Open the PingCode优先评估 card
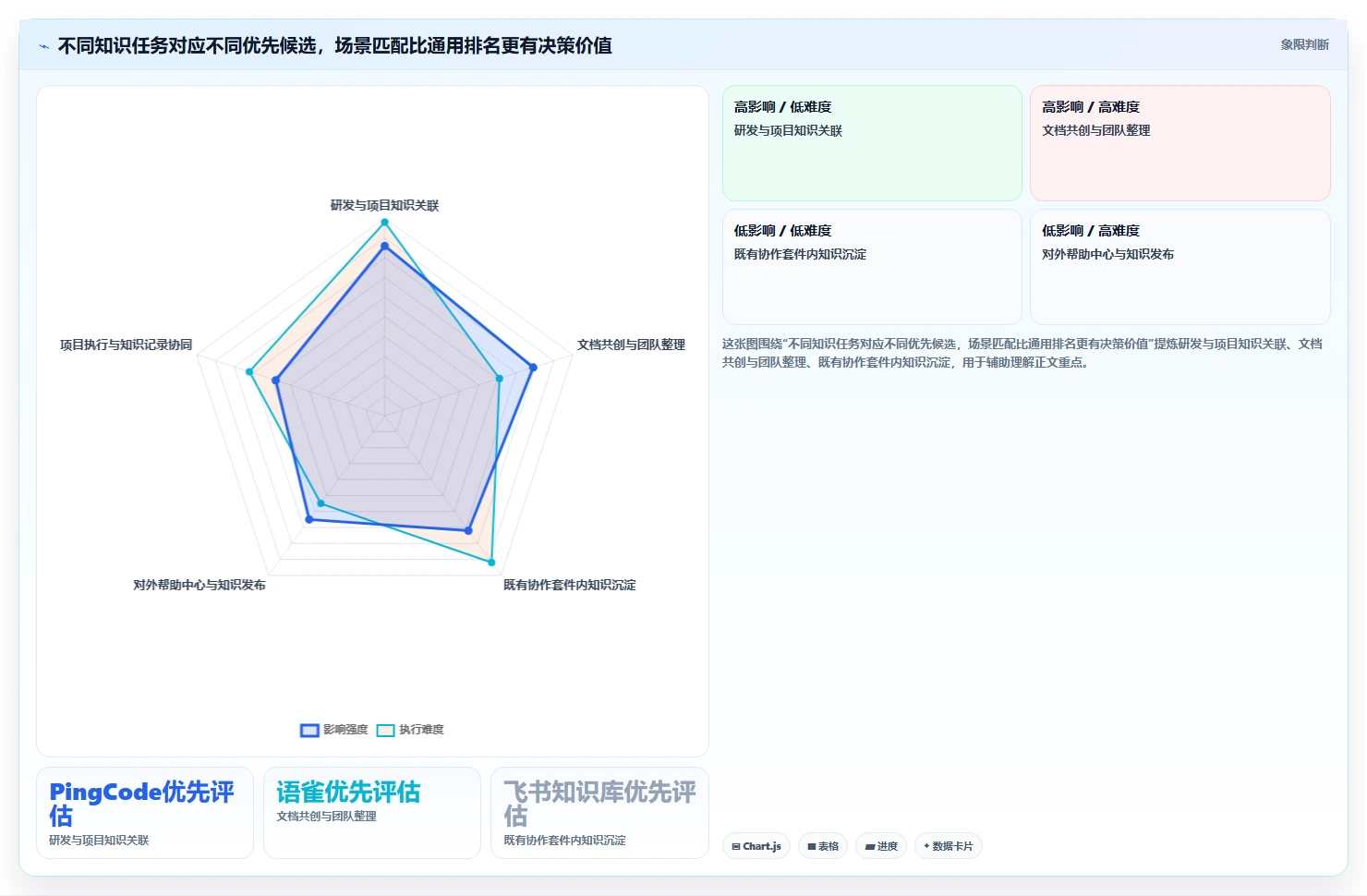This screenshot has width=1367, height=896. click(145, 813)
